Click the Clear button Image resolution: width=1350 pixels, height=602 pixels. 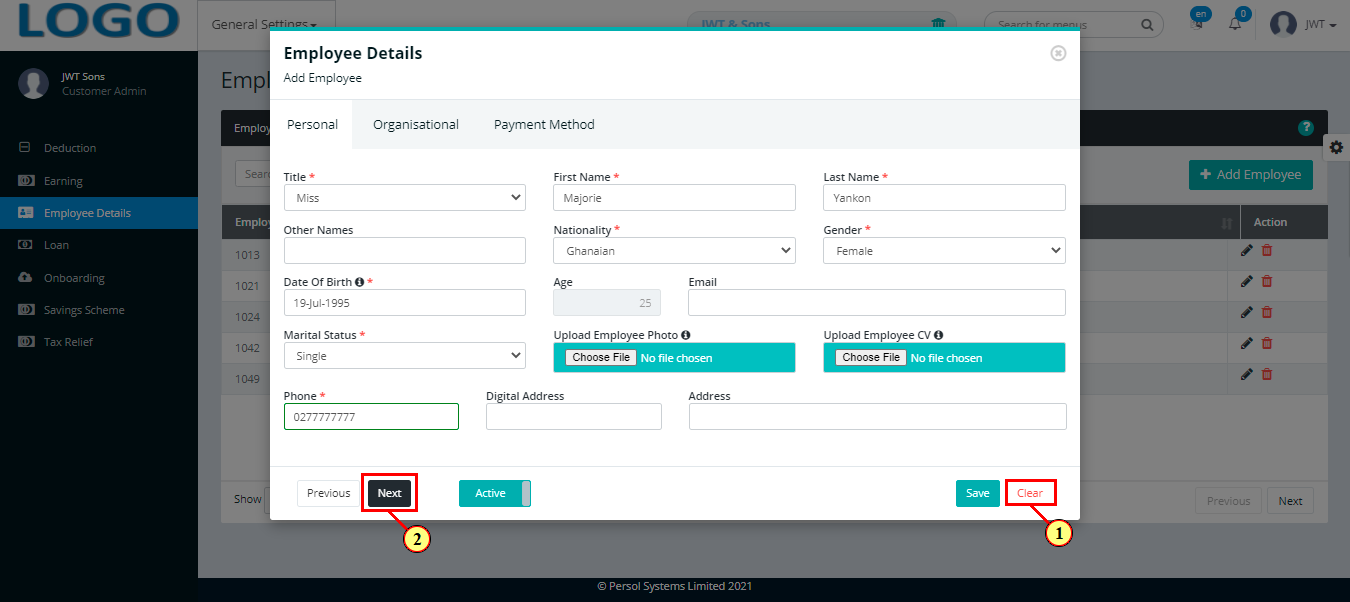1030,493
